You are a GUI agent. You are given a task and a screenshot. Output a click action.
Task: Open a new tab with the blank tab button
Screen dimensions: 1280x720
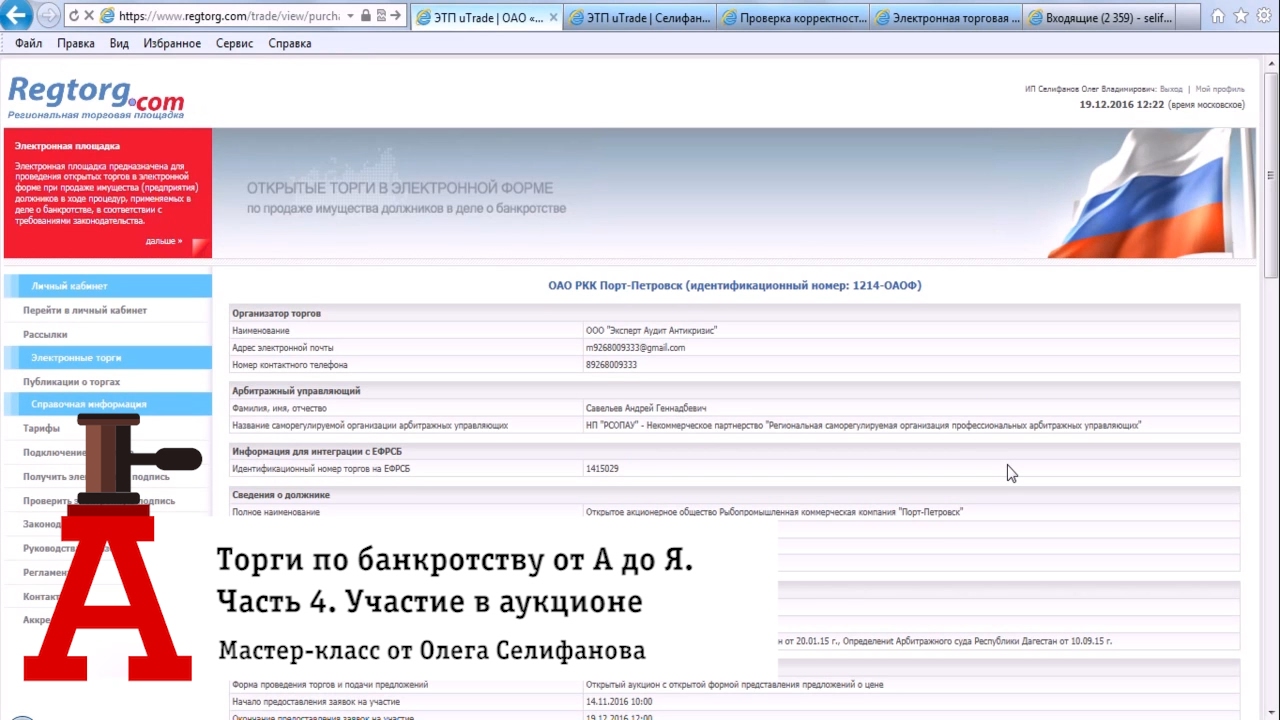(x=1190, y=18)
